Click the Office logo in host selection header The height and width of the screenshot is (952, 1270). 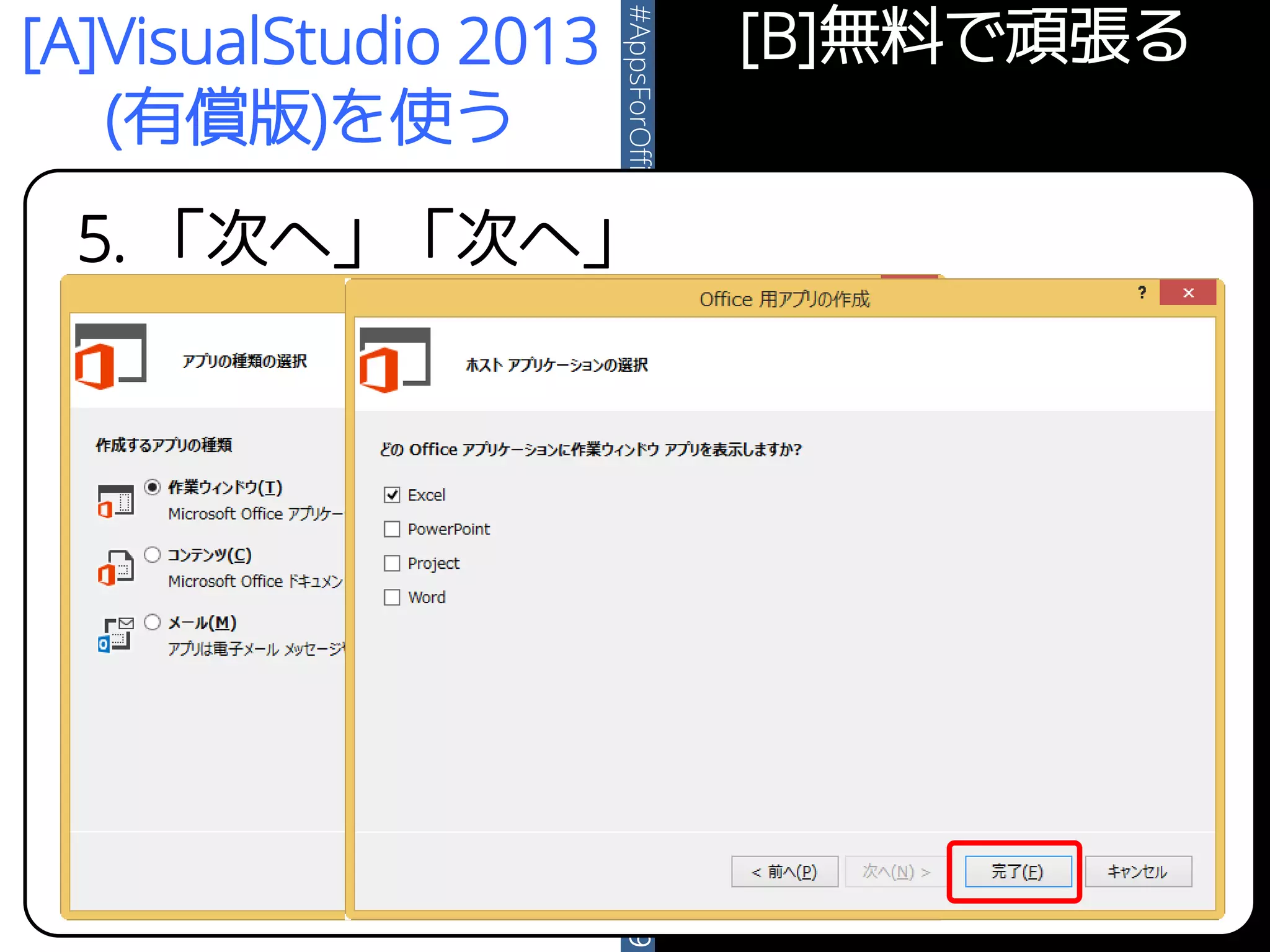395,360
